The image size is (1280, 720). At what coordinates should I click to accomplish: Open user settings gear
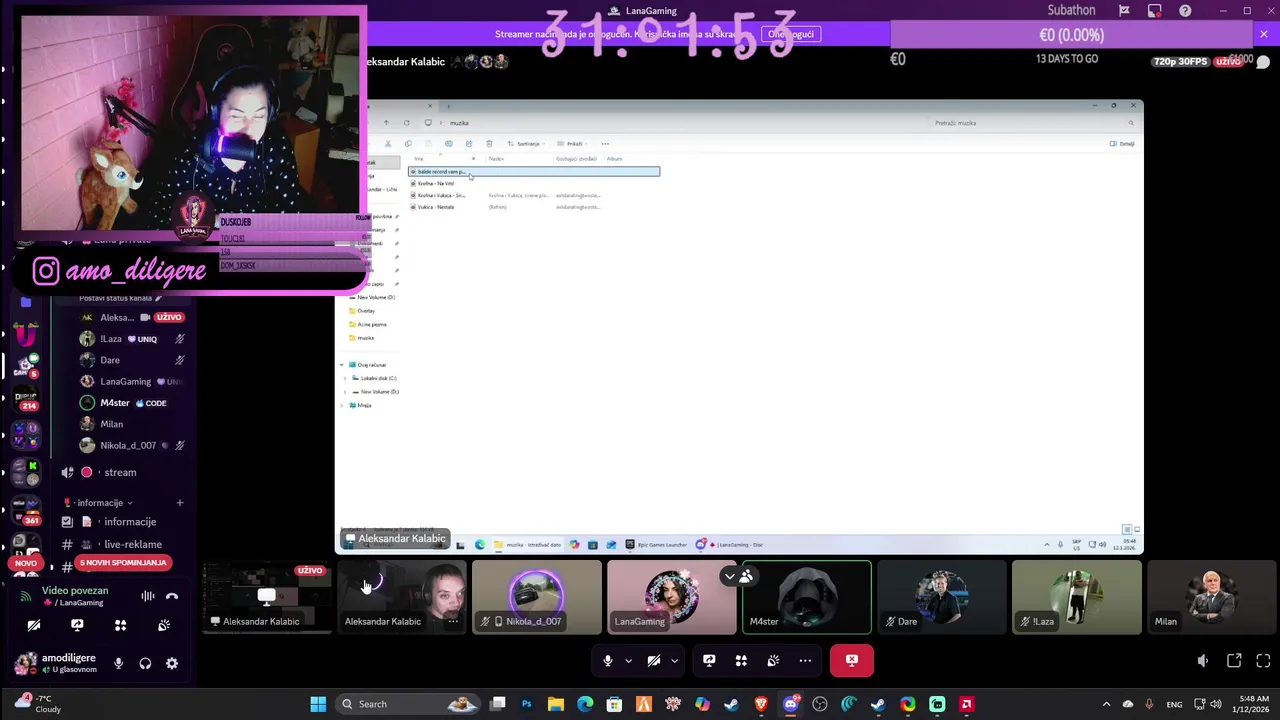[172, 663]
